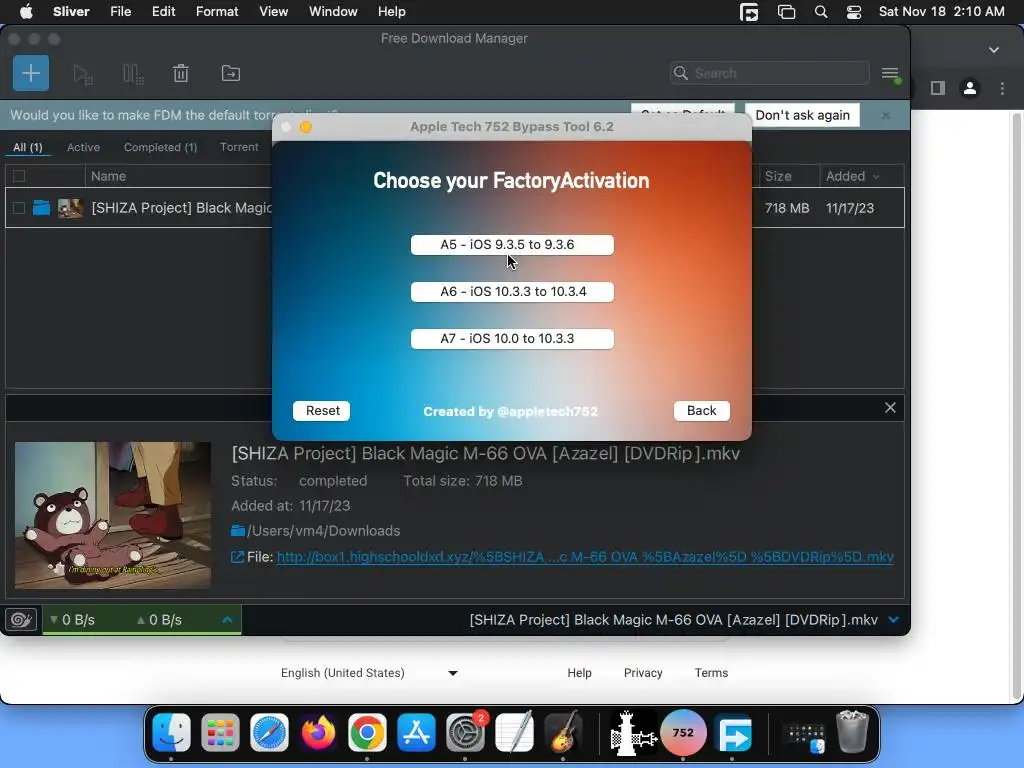Open the 752 bypass tool dock icon
Screen dimensions: 1024x768
(683, 733)
